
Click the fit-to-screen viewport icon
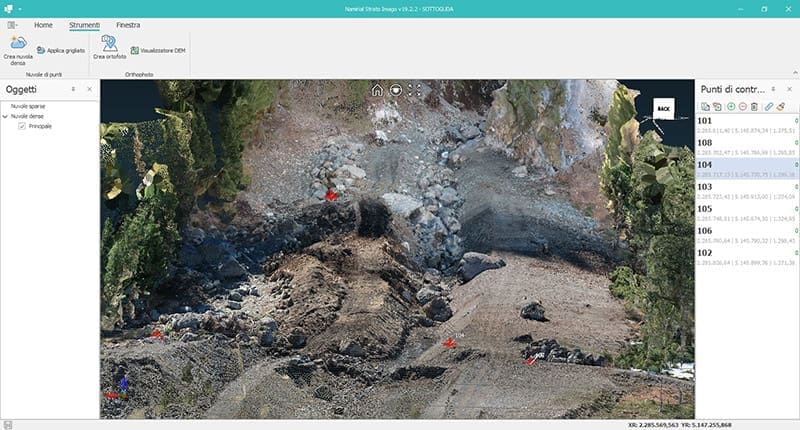coord(413,90)
